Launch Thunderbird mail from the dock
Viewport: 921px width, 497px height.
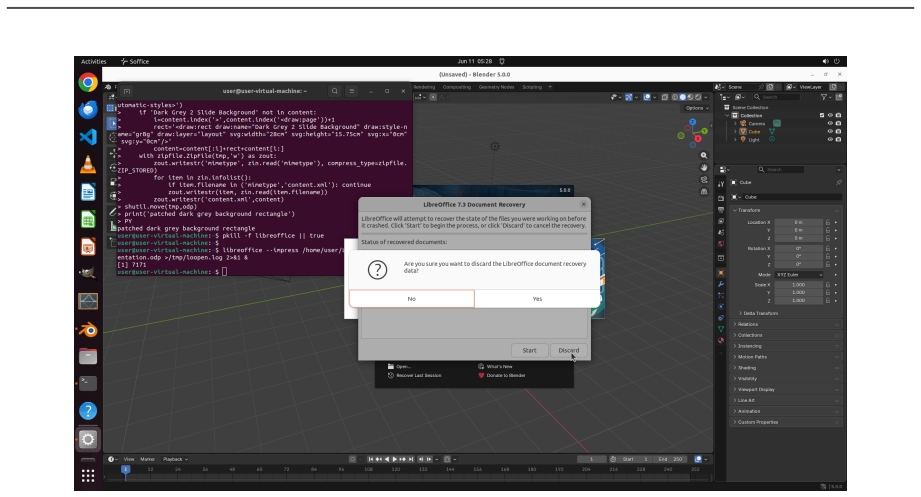click(88, 110)
